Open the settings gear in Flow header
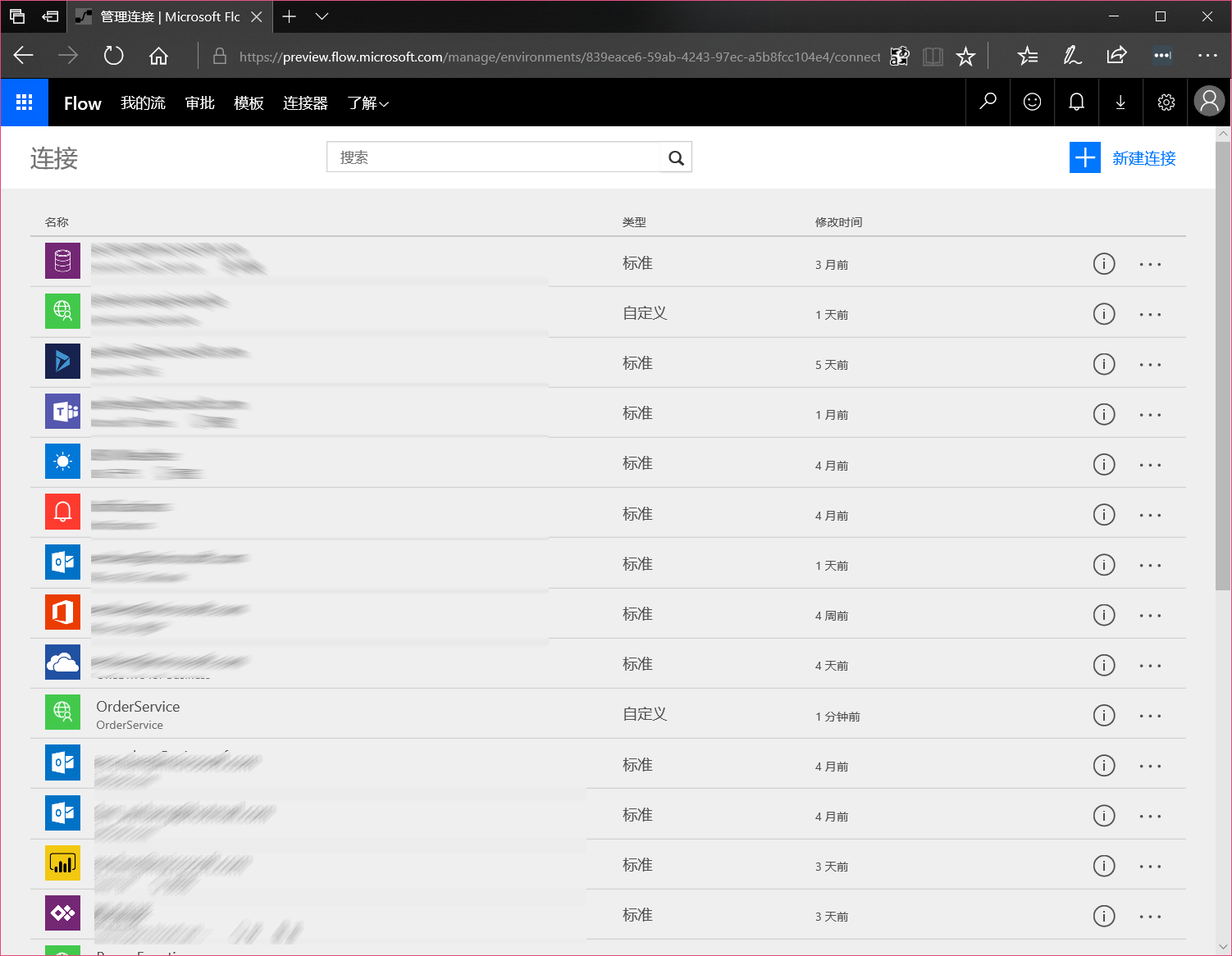The height and width of the screenshot is (956, 1232). point(1166,102)
